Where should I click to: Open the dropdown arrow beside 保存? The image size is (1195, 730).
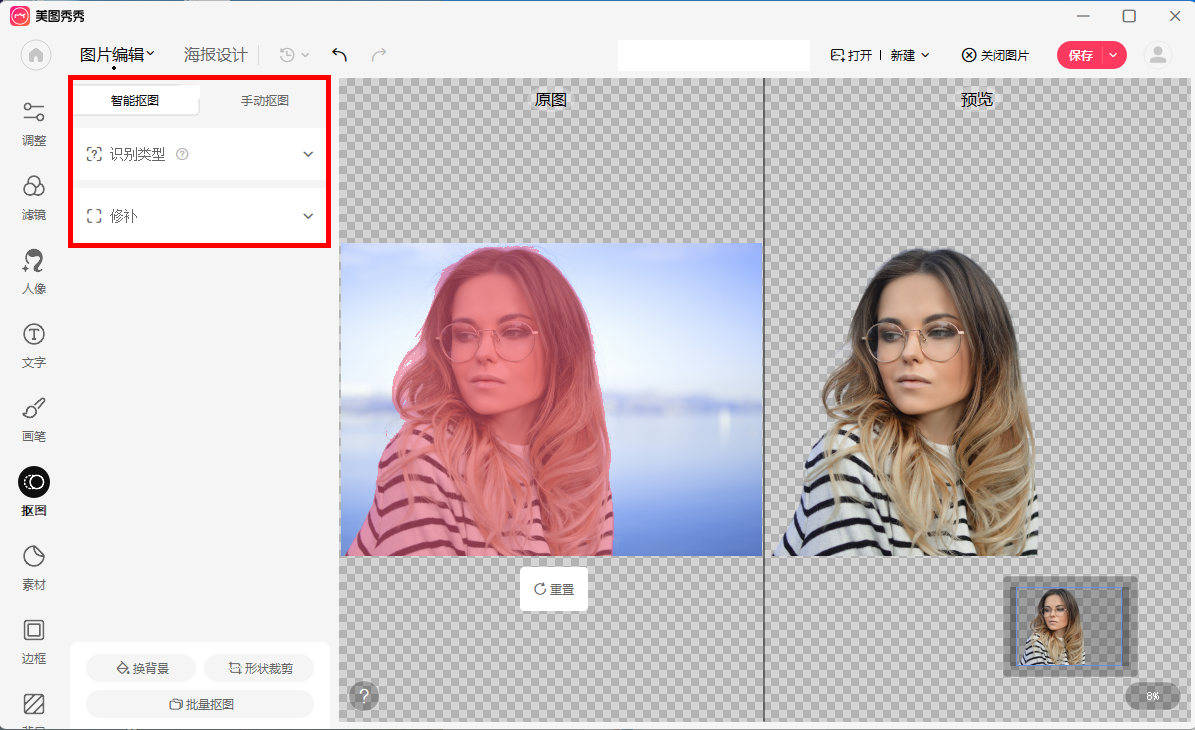tap(1113, 55)
